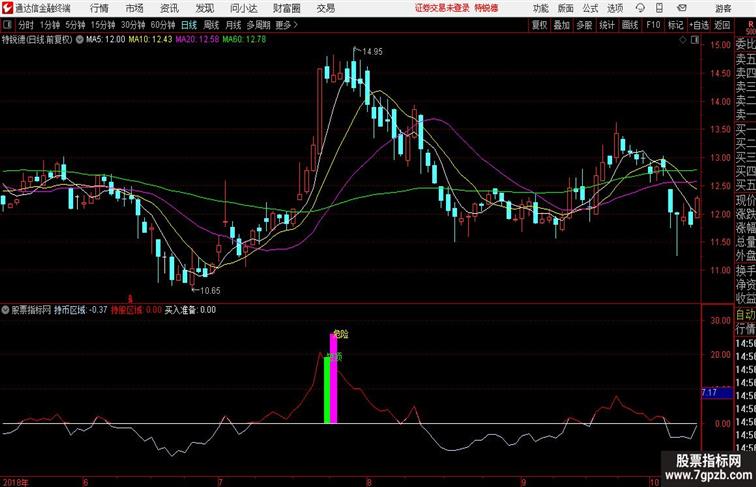Click the 多股 multi-stock button
This screenshot has width=756, height=487.
tap(584, 25)
